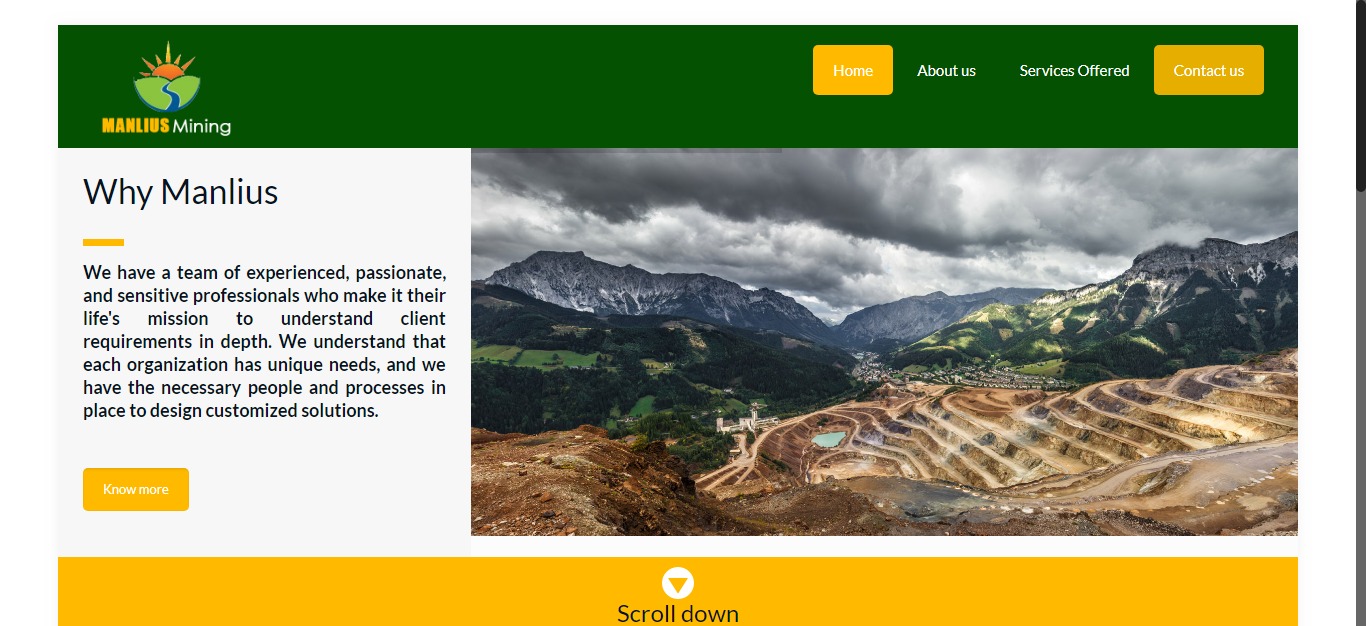This screenshot has height=626, width=1366.
Task: Click the Manlius Mining sun logo icon
Action: pyautogui.click(x=167, y=78)
